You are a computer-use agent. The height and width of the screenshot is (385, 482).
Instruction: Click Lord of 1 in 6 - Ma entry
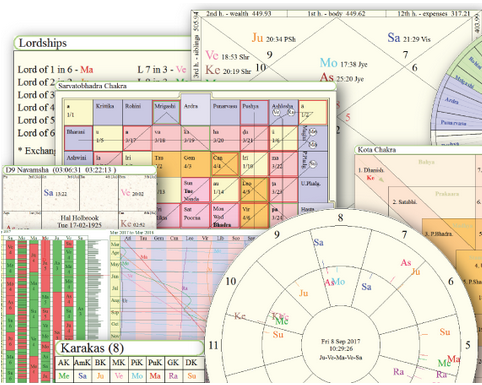point(55,70)
